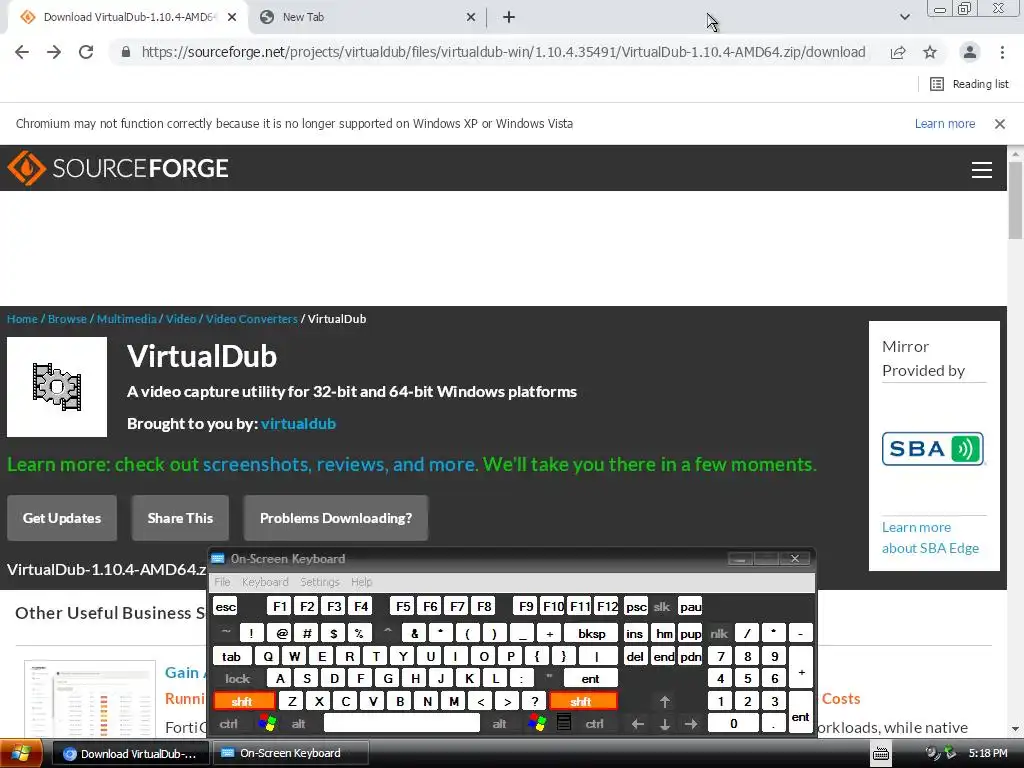
Task: Open a new tab with the plus button
Action: click(x=509, y=17)
